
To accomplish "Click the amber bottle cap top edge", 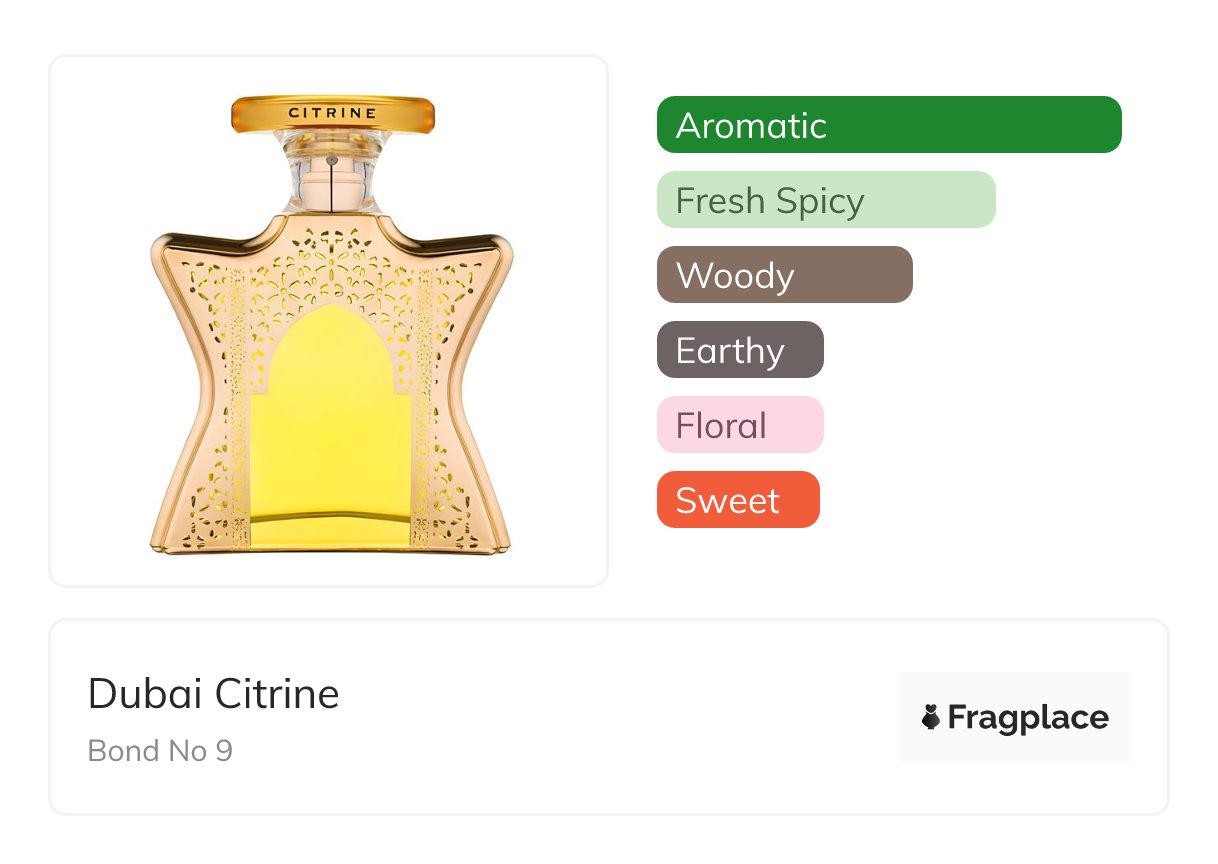I will tap(332, 99).
